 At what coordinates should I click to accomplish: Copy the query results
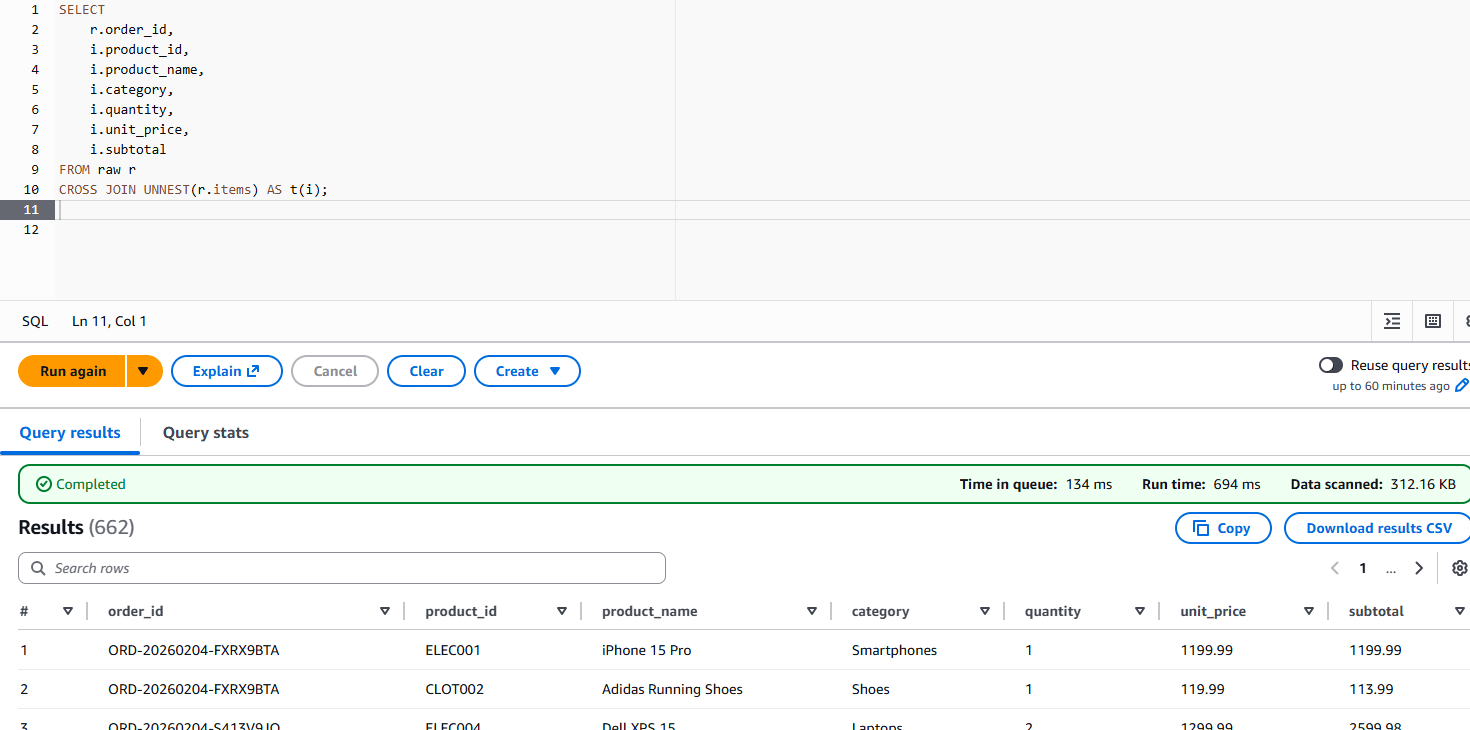pos(1222,528)
